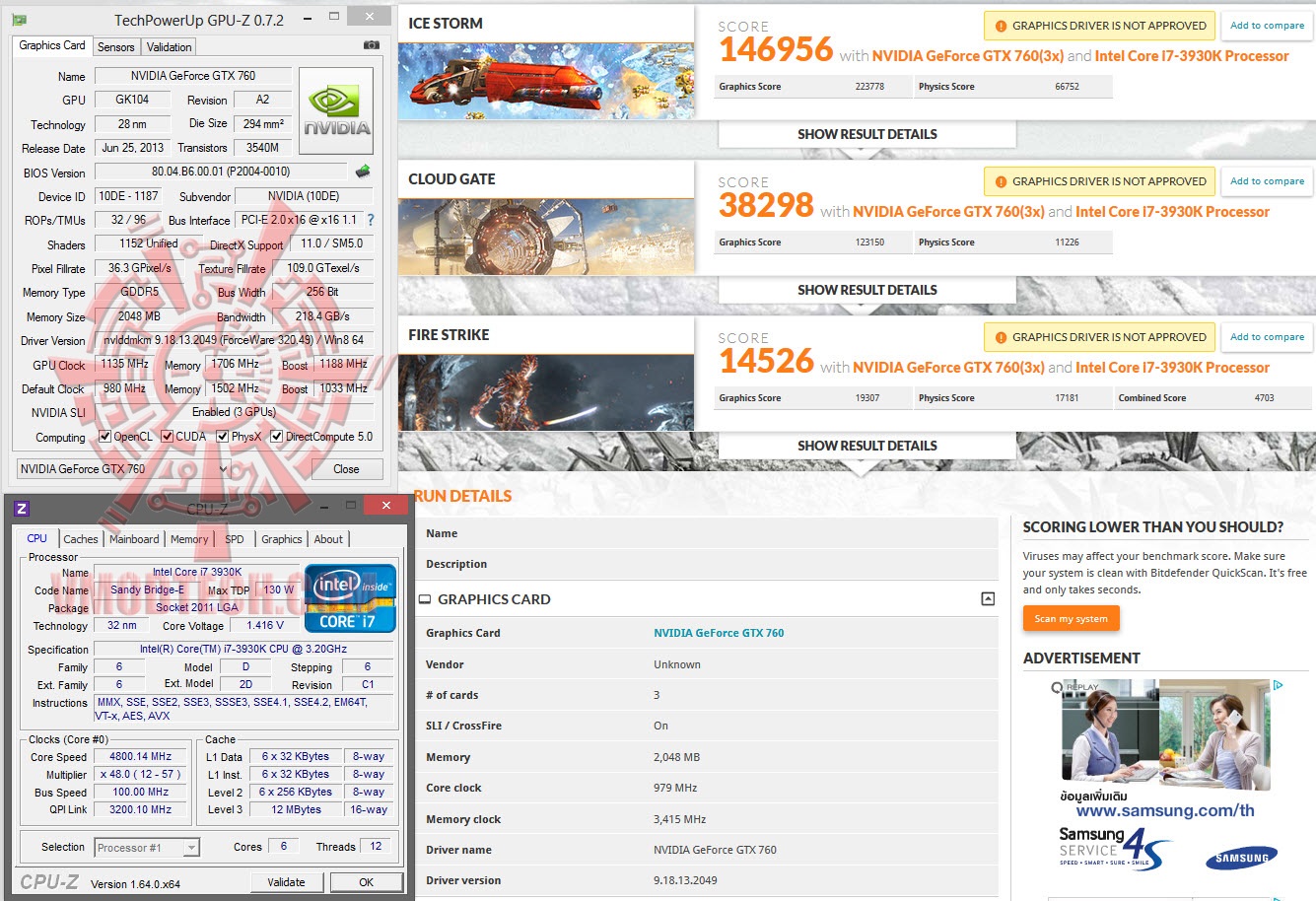This screenshot has width=1316, height=901.
Task: Toggle the OpenCL checkbox
Action: [x=104, y=436]
